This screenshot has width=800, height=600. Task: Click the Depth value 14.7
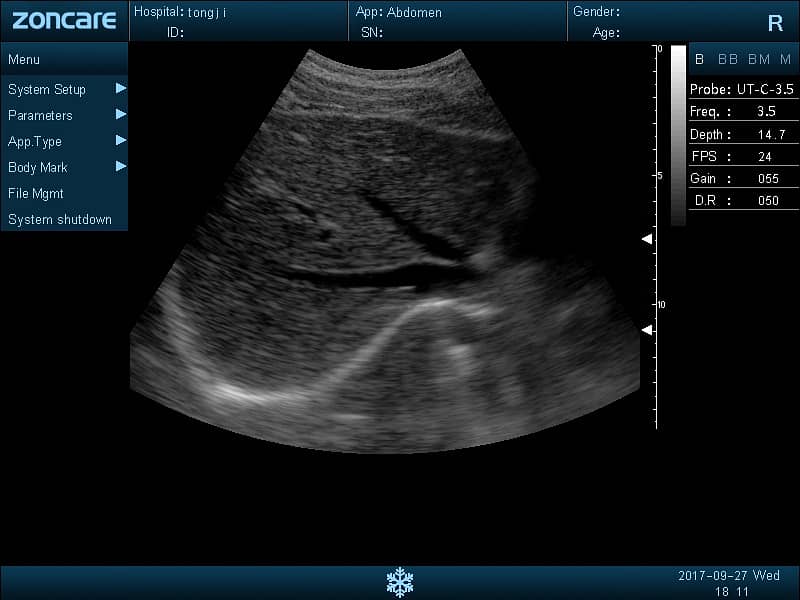(x=767, y=134)
